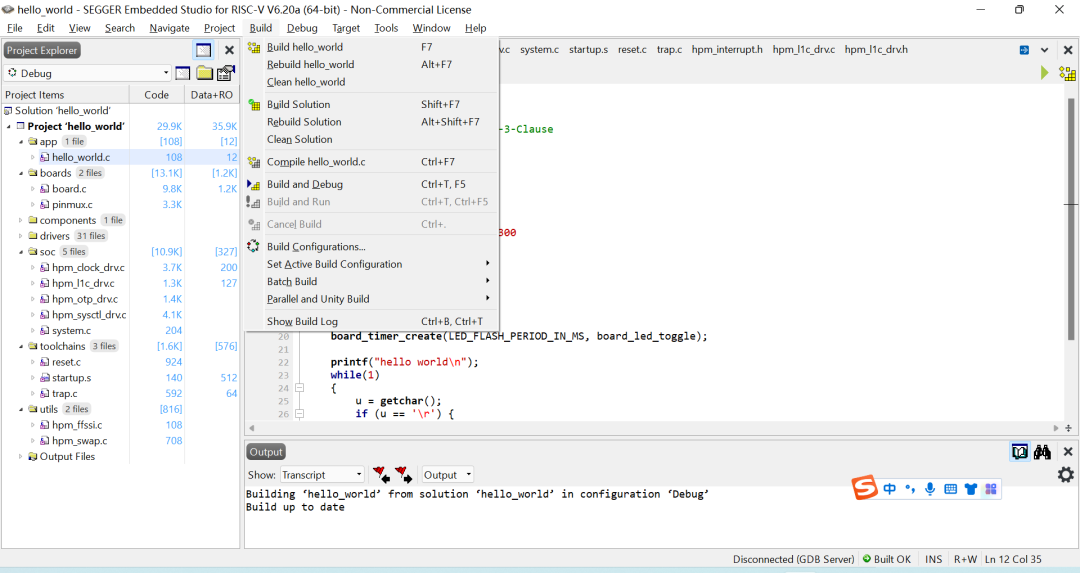Select hpm_sysctl_drv.c in tree
The width and height of the screenshot is (1080, 573).
click(89, 315)
